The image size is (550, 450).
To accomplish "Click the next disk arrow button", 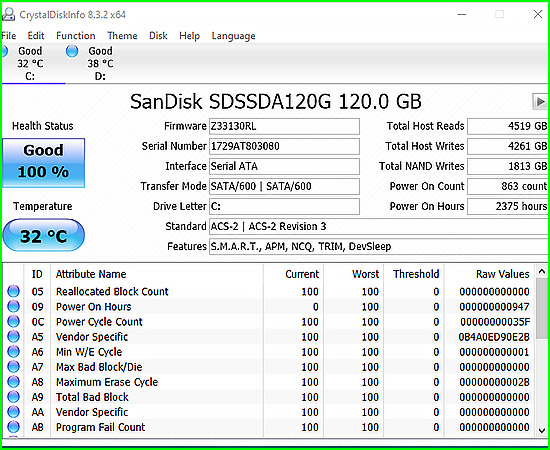I will coord(539,102).
